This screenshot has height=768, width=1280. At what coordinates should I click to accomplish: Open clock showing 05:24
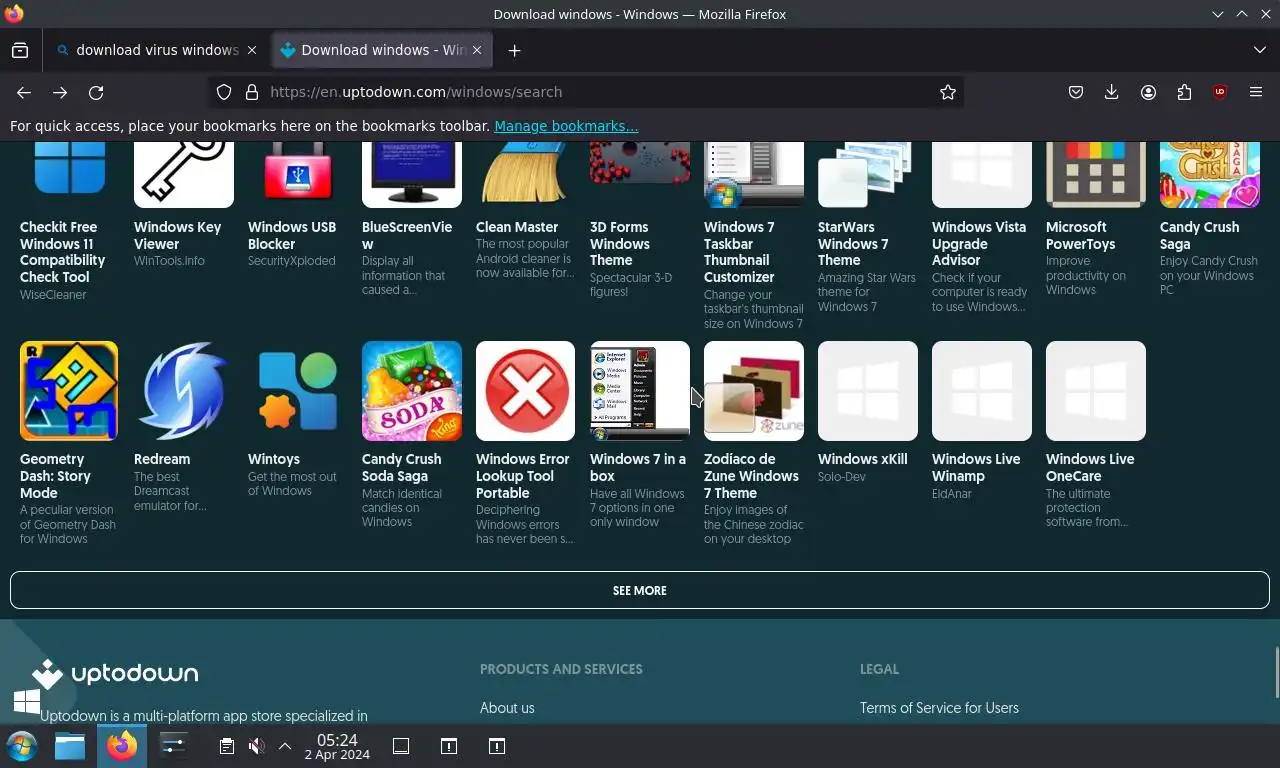337,746
